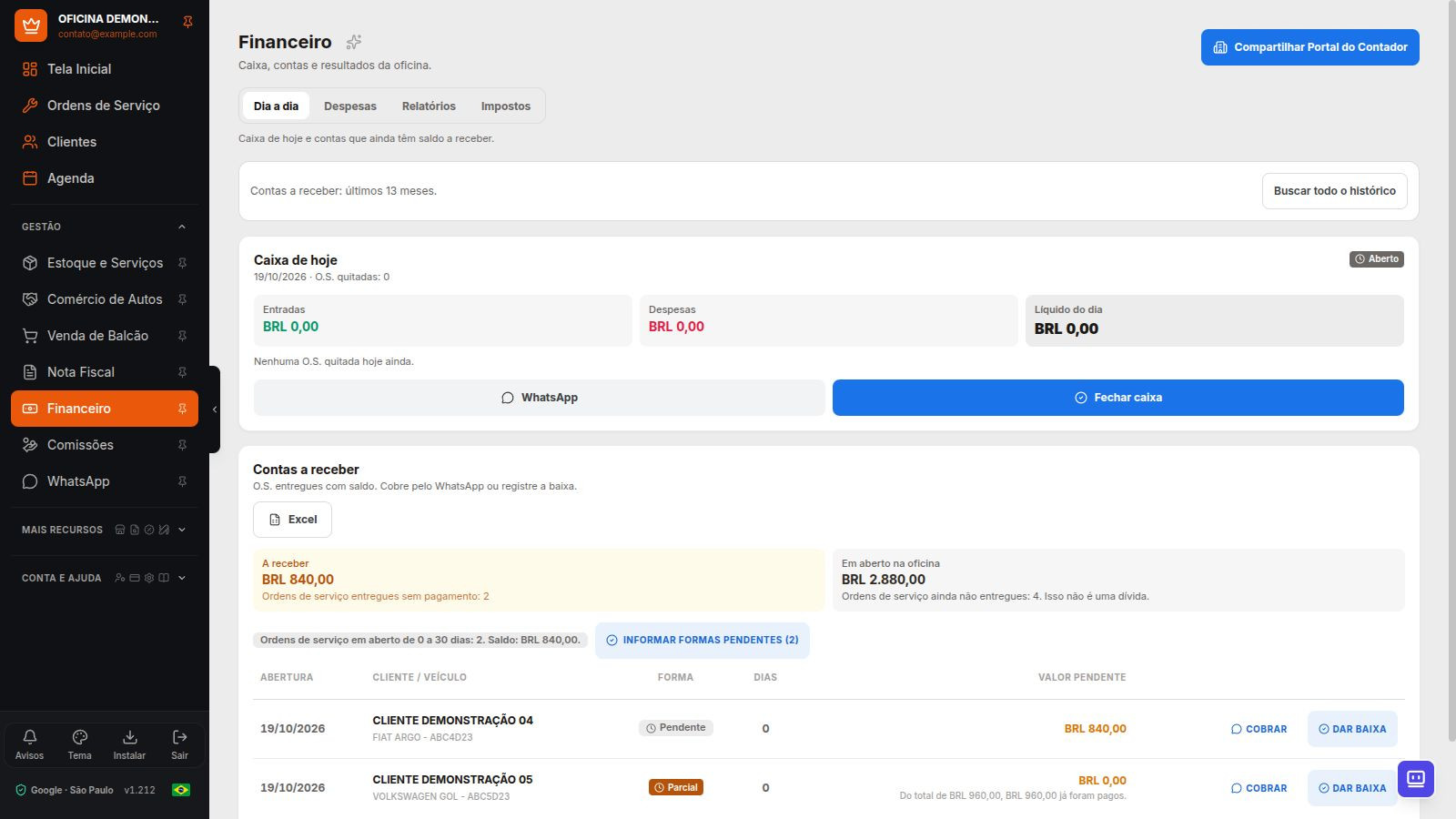Collapse the GESTÃO section
The image size is (1456, 819).
(105, 227)
